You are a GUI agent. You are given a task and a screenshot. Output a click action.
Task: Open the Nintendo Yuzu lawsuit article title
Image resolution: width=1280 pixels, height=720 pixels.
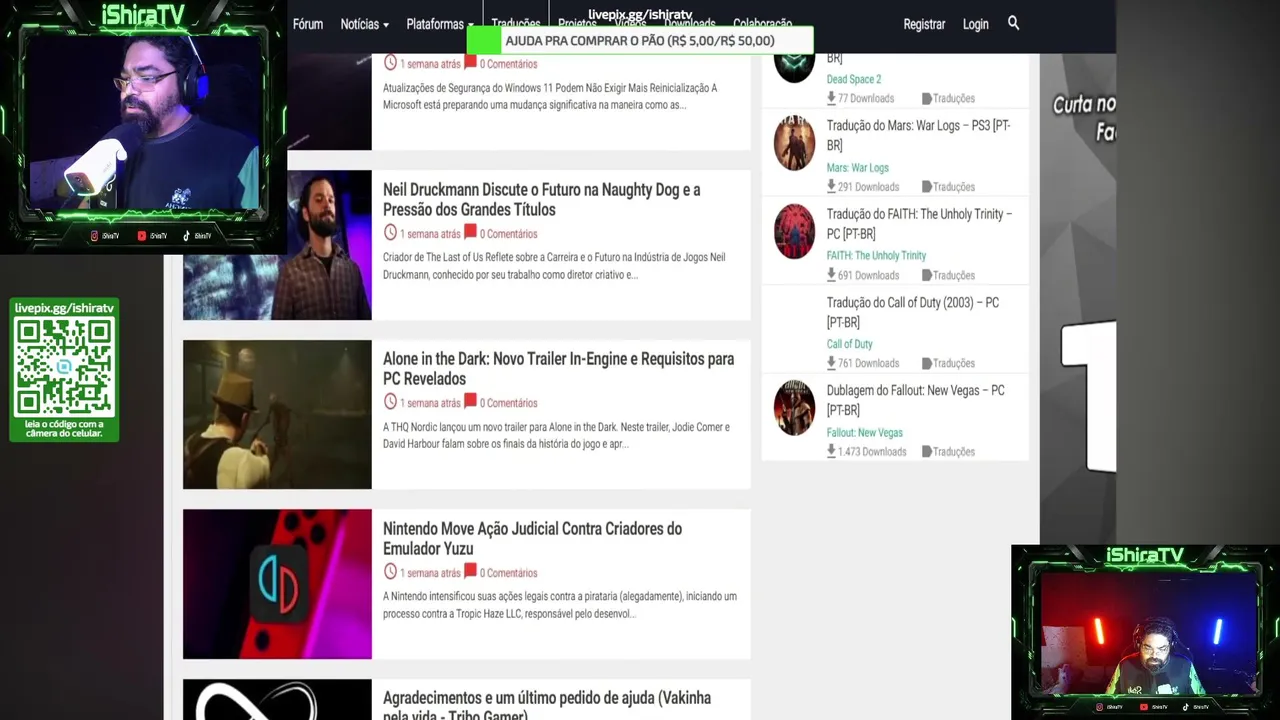[532, 539]
